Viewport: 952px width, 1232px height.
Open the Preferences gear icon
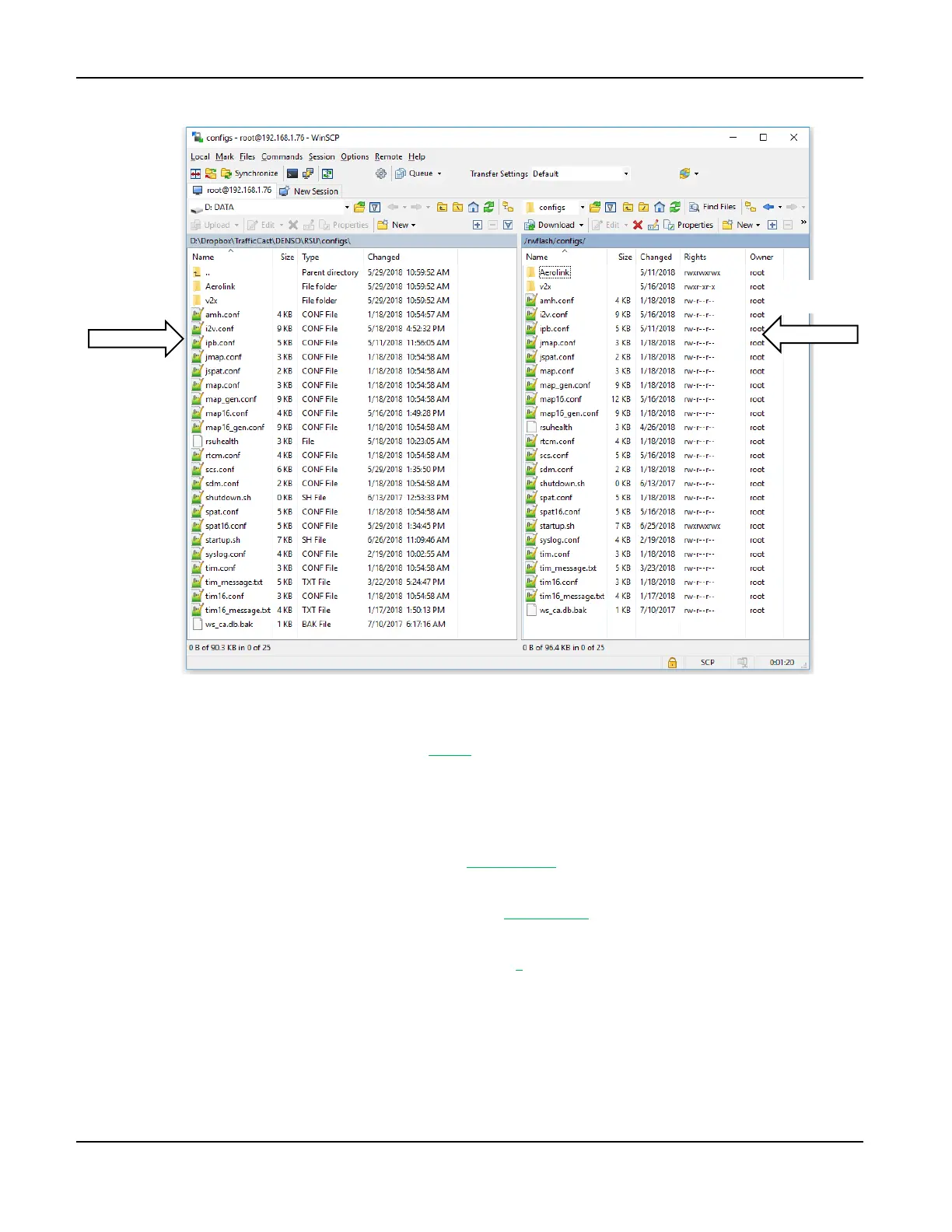tap(381, 173)
